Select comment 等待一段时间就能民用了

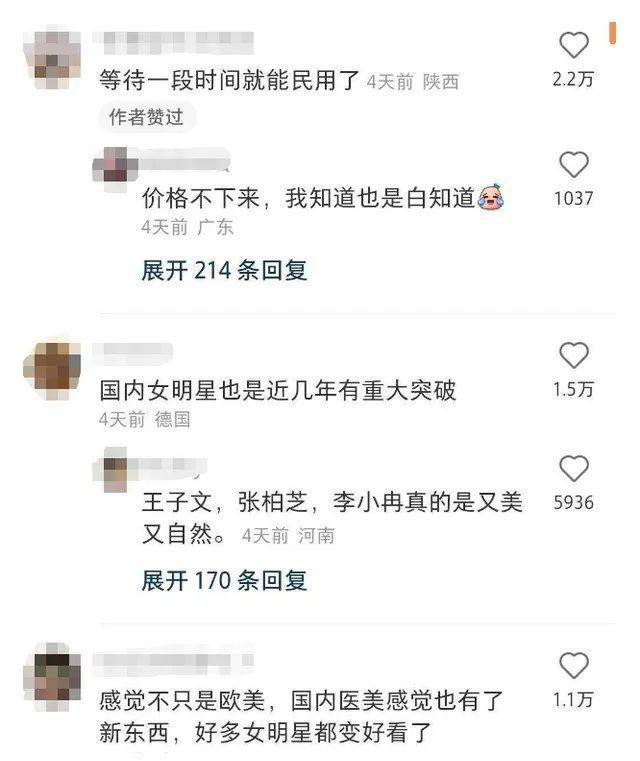coord(229,80)
